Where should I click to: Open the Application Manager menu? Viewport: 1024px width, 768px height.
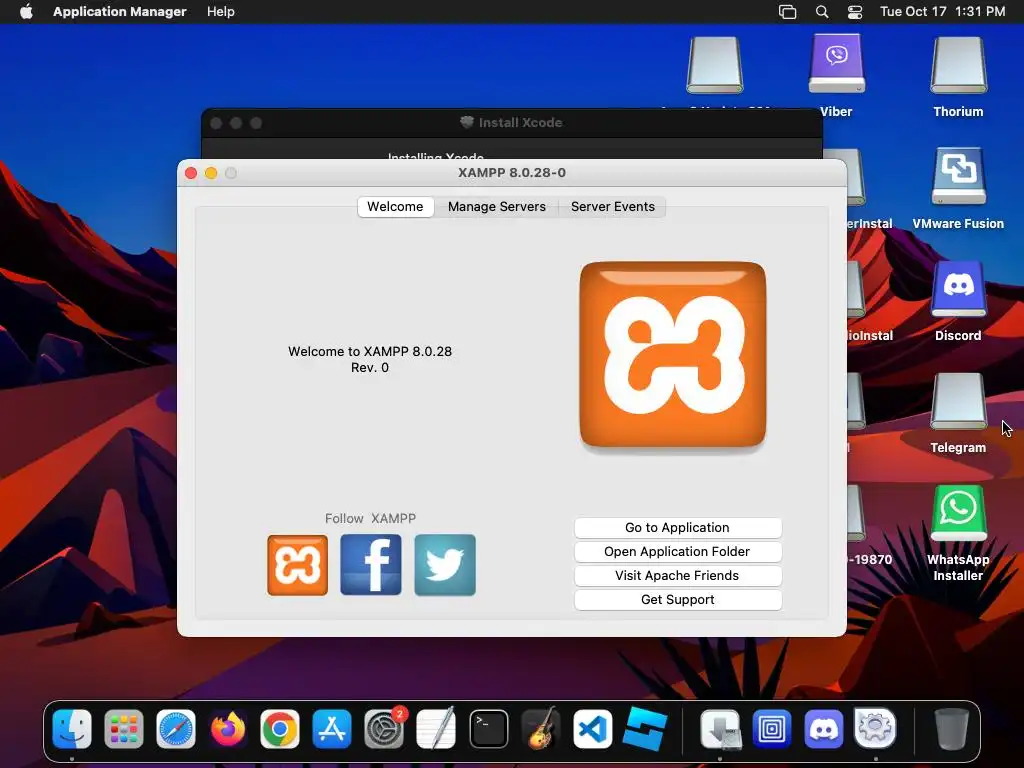coord(120,12)
